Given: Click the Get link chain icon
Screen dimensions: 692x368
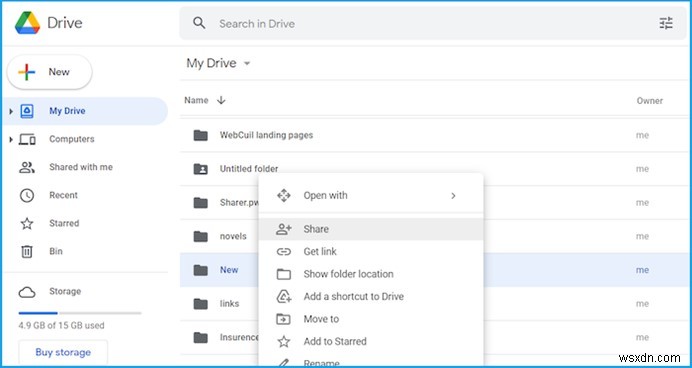Looking at the screenshot, I should [x=283, y=252].
